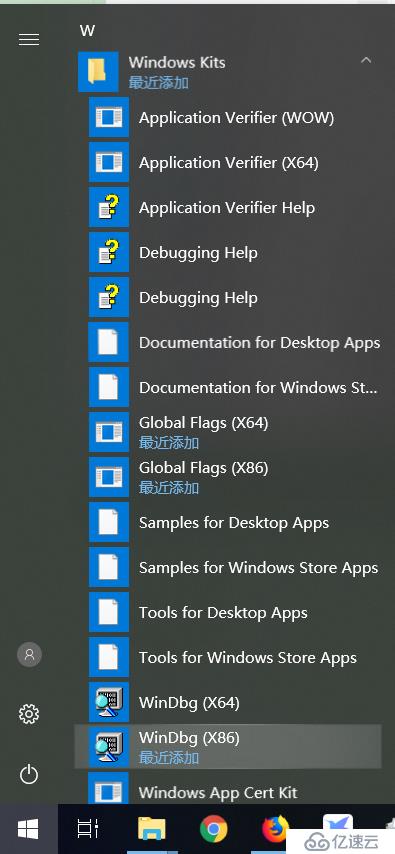Open Samples for Desktop Apps icon
The image size is (395, 854).
(x=109, y=522)
